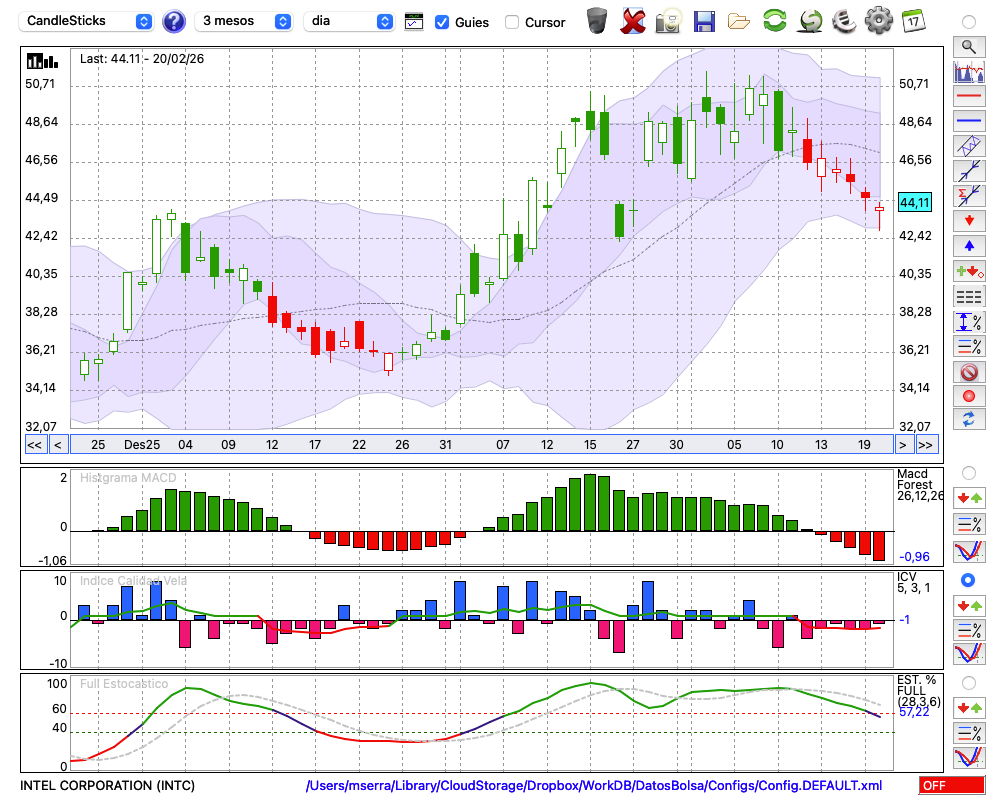
Task: Click the '<<' jump-to-start navigation button
Action: coord(34,444)
